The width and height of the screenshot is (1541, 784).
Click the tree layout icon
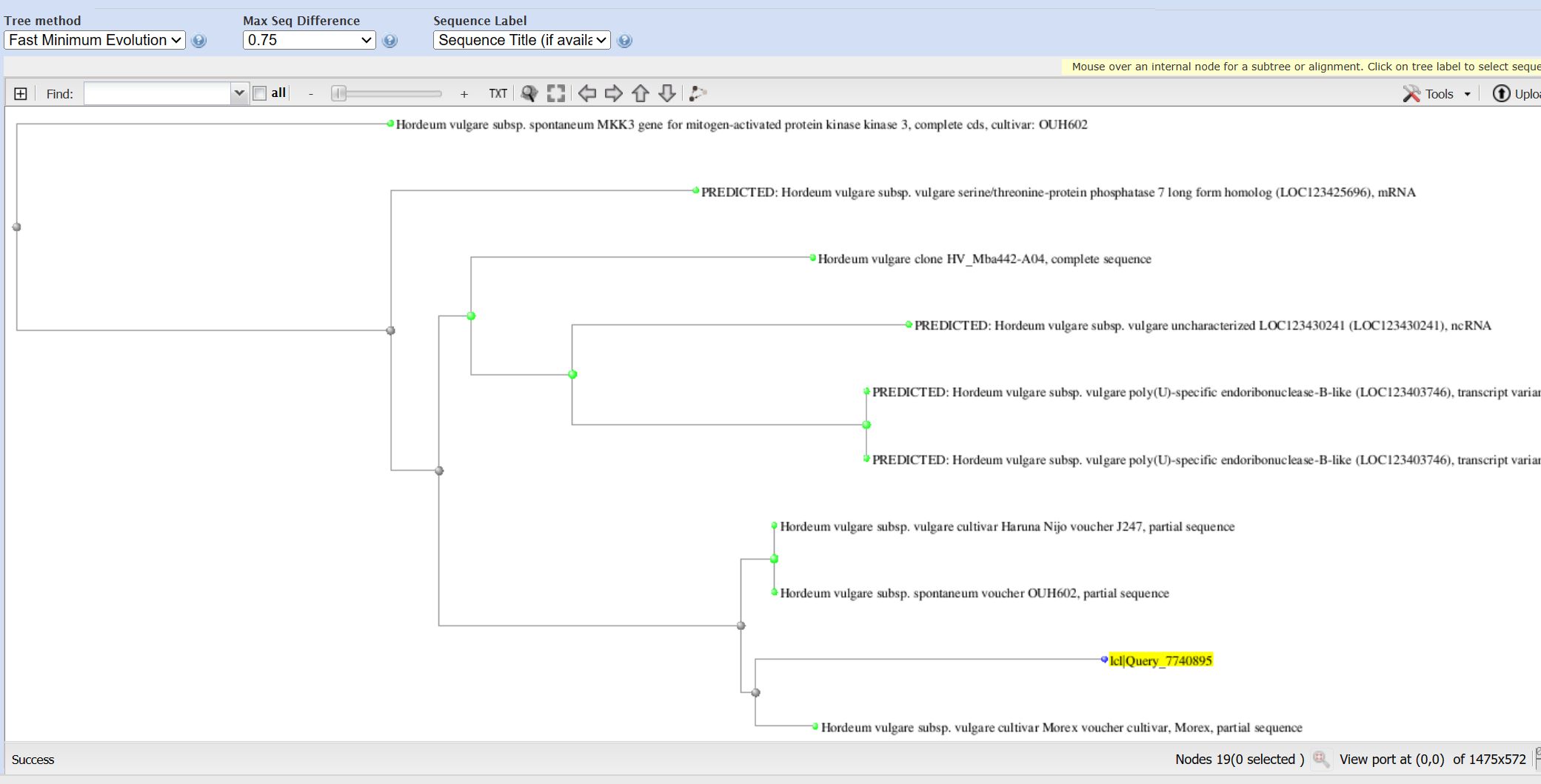[698, 93]
